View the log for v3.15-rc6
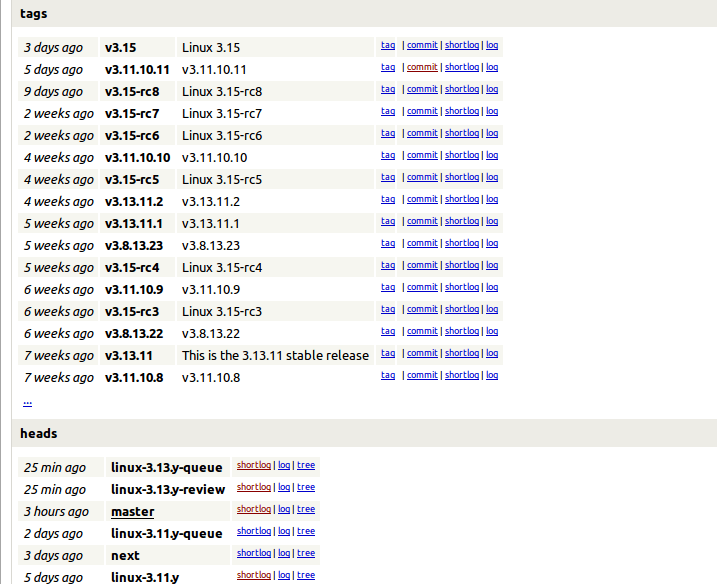This screenshot has height=584, width=717. [492, 133]
